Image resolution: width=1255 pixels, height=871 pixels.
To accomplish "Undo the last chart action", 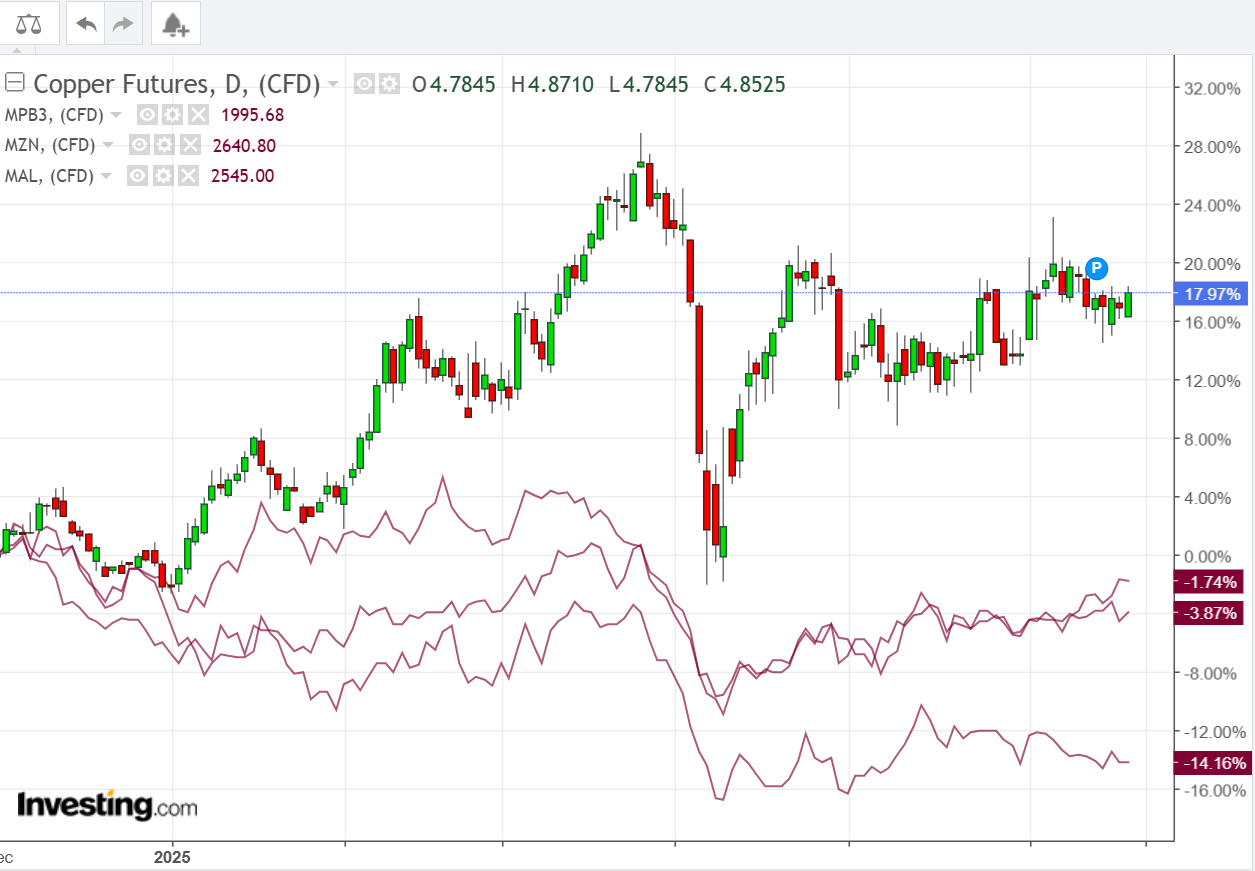I will point(87,24).
